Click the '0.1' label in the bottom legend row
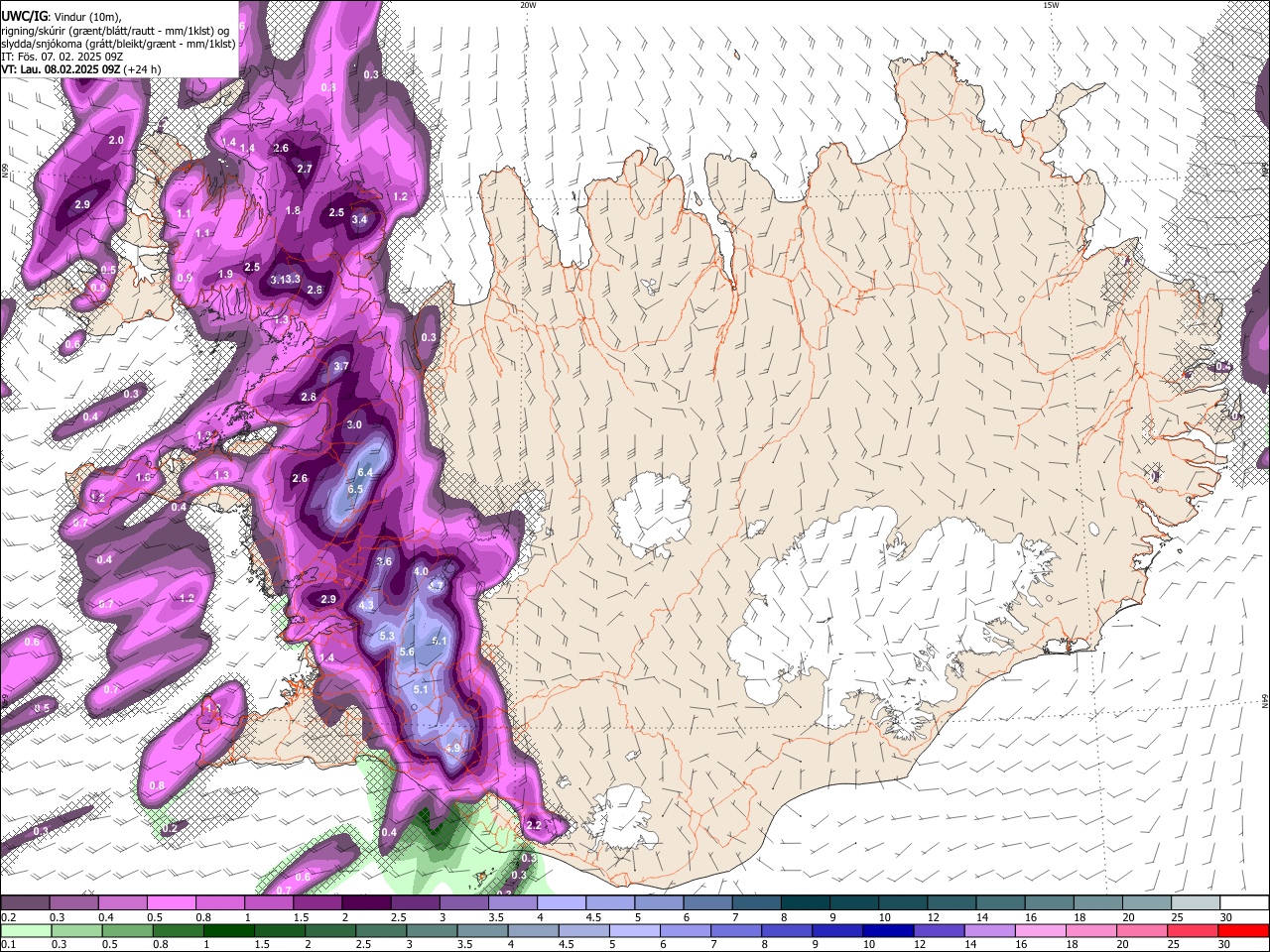Viewport: 1270px width, 952px height. tap(9, 945)
